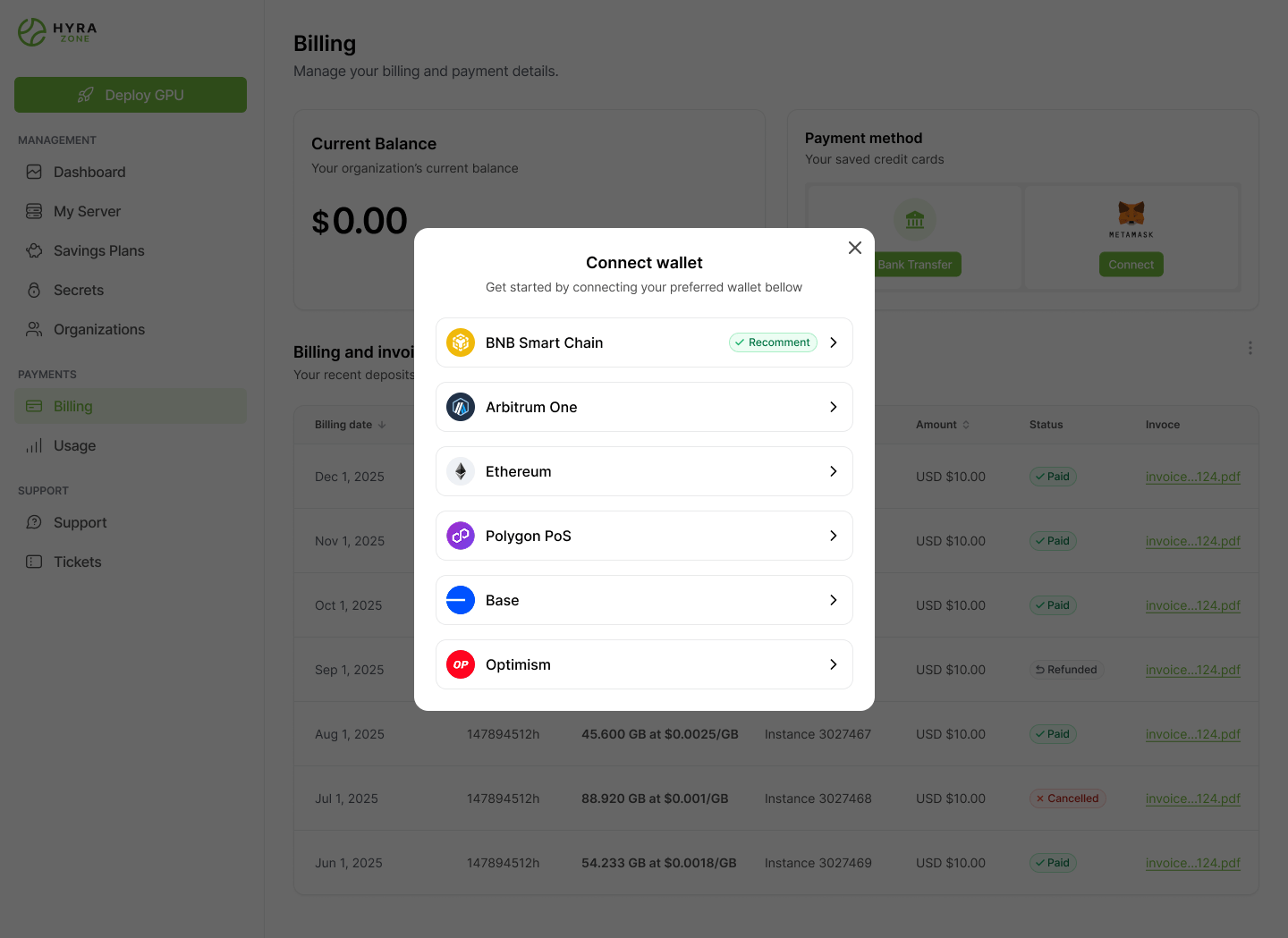The height and width of the screenshot is (938, 1288).
Task: Select the Ethereum logo icon
Action: coord(461,471)
